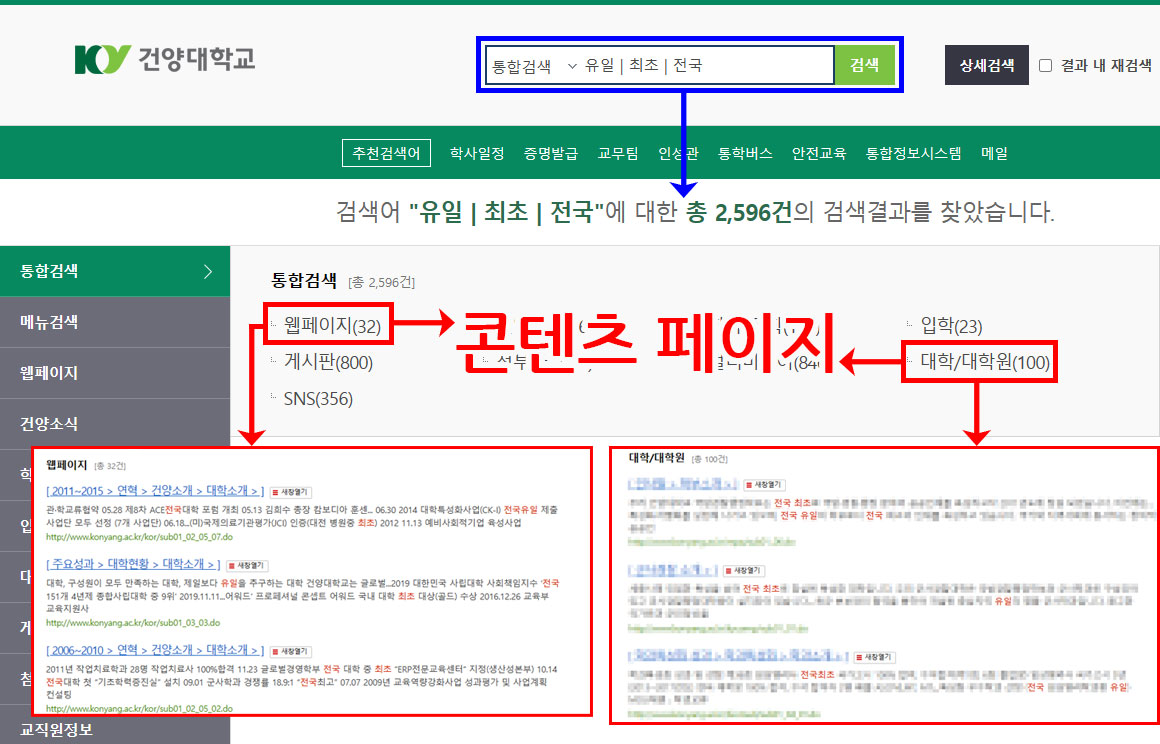This screenshot has width=1160, height=744.
Task: Click the Konyang University KY logo
Action: tap(164, 59)
